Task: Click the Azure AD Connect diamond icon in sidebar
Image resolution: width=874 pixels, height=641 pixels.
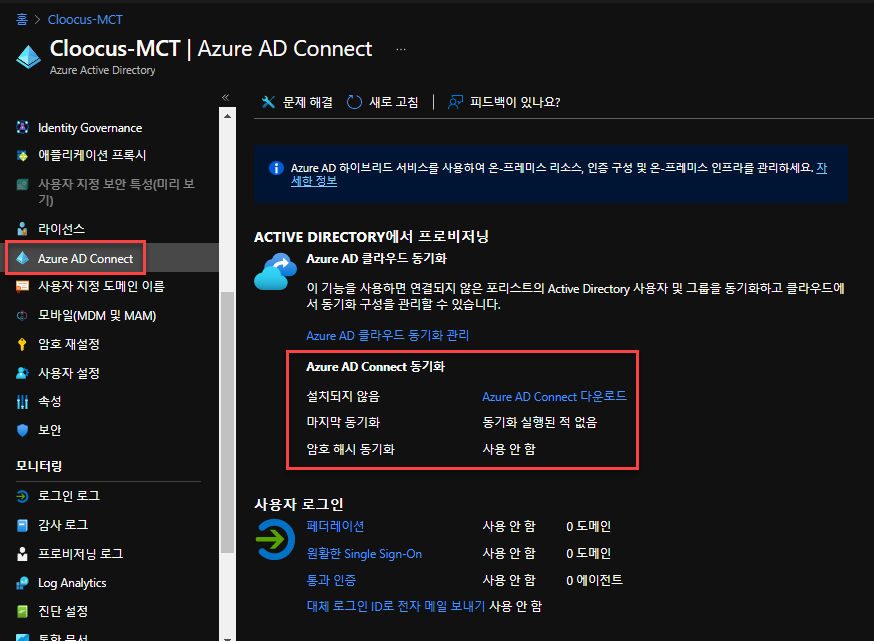Action: point(22,258)
